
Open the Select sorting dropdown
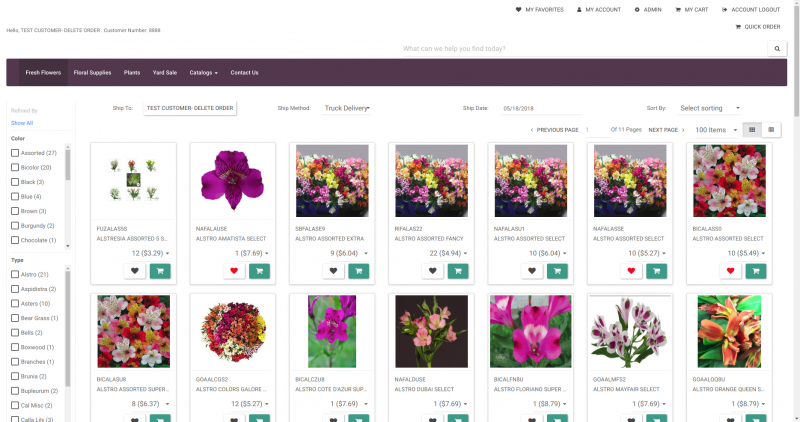pyautogui.click(x=710, y=108)
